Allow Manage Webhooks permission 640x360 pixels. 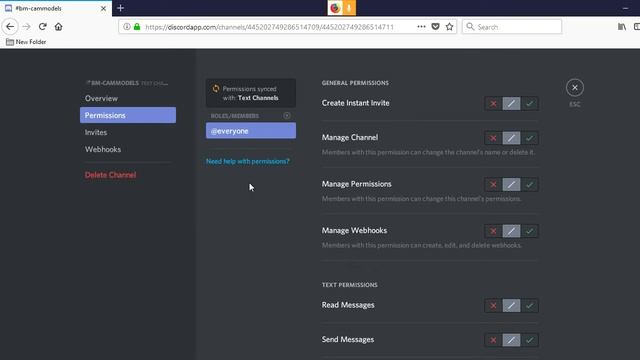(x=529, y=231)
